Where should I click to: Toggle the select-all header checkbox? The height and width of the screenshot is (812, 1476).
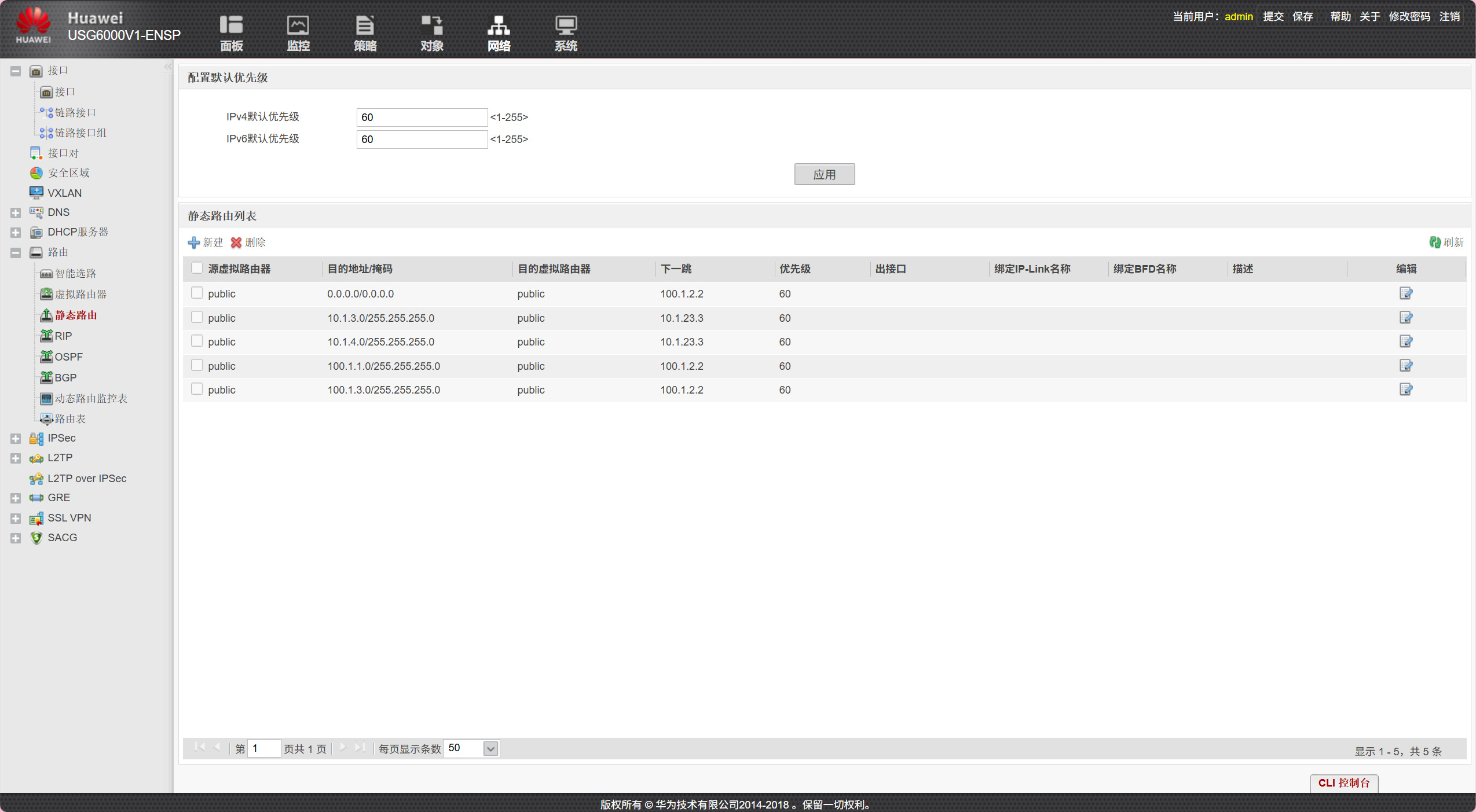click(197, 268)
